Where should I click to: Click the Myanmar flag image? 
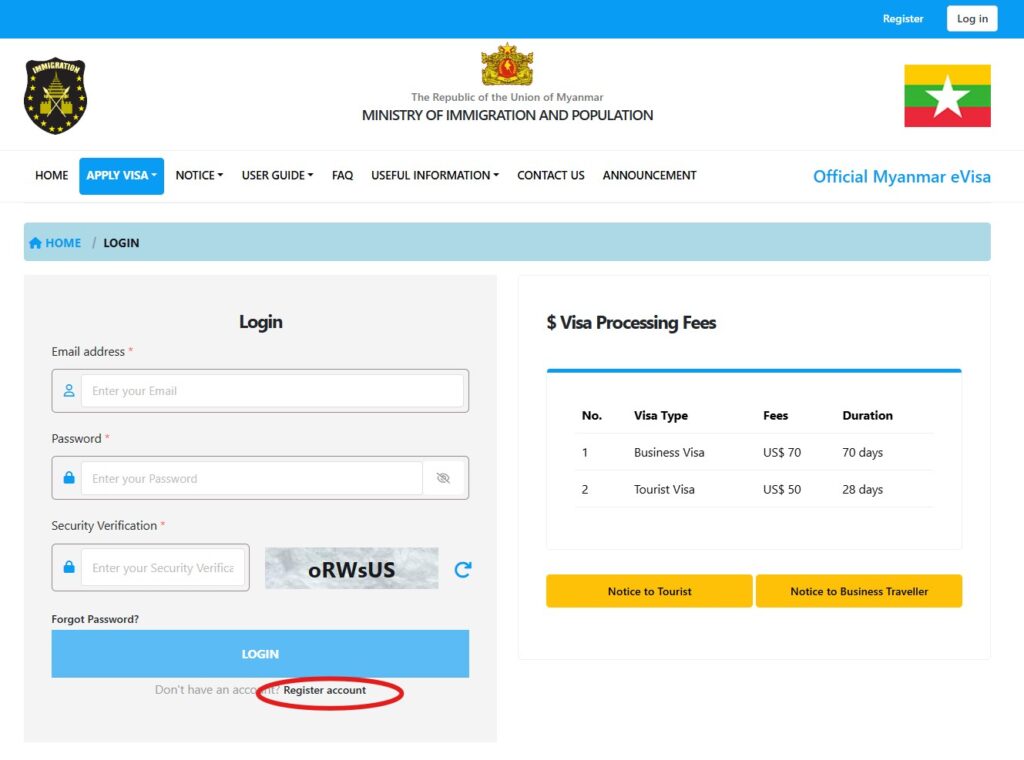pos(947,96)
